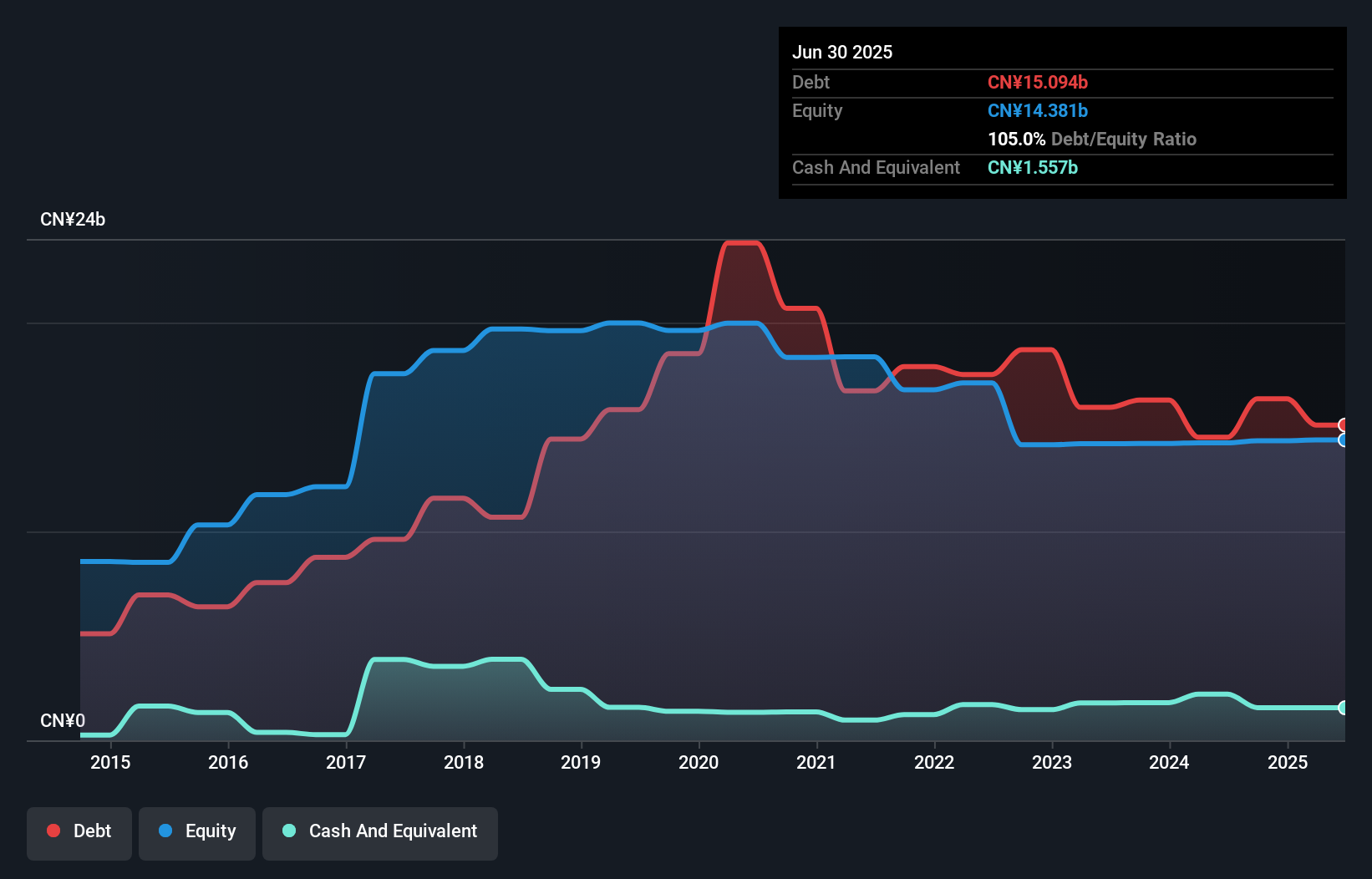Click the Debt row label in tooltip
The height and width of the screenshot is (879, 1372).
pos(810,82)
